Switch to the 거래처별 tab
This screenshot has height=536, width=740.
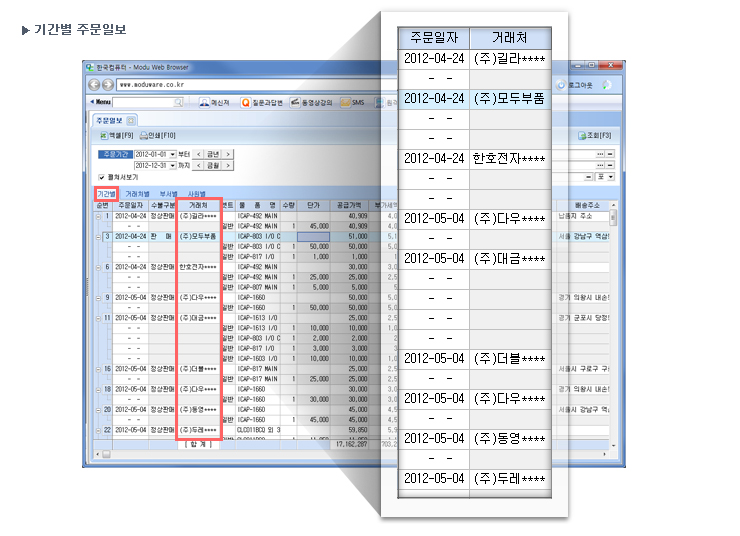(137, 193)
